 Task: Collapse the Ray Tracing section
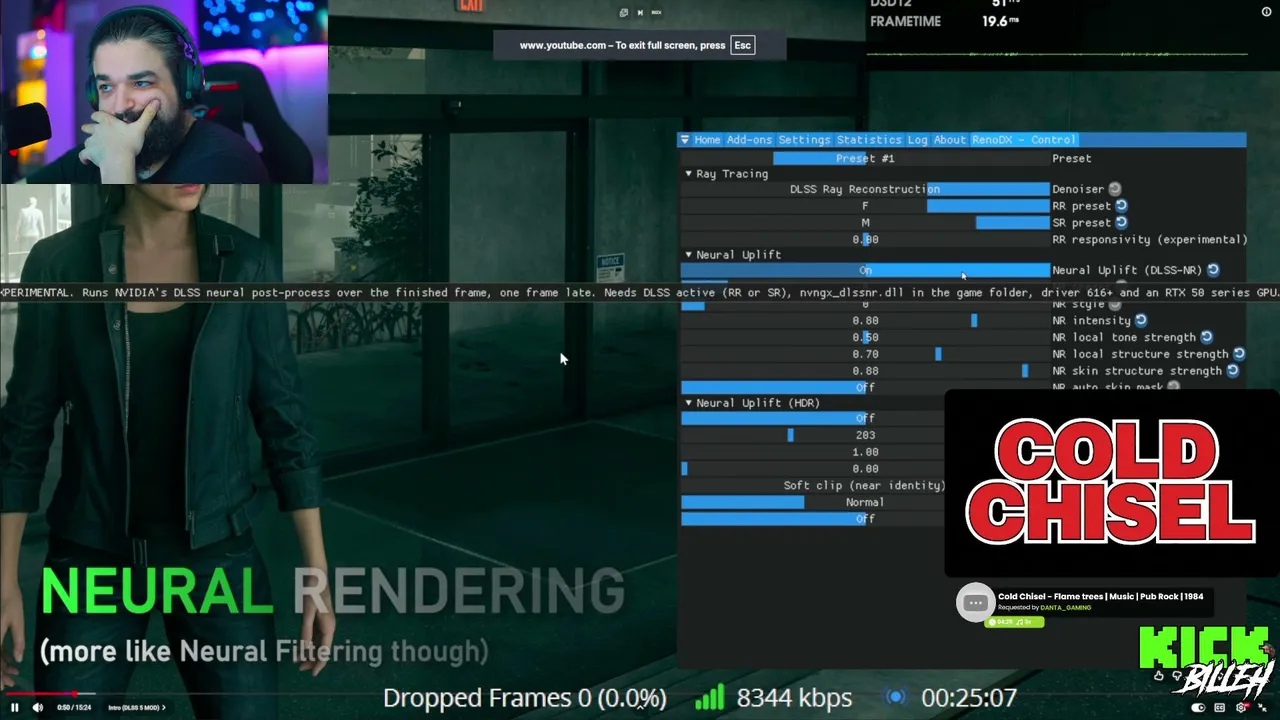688,174
